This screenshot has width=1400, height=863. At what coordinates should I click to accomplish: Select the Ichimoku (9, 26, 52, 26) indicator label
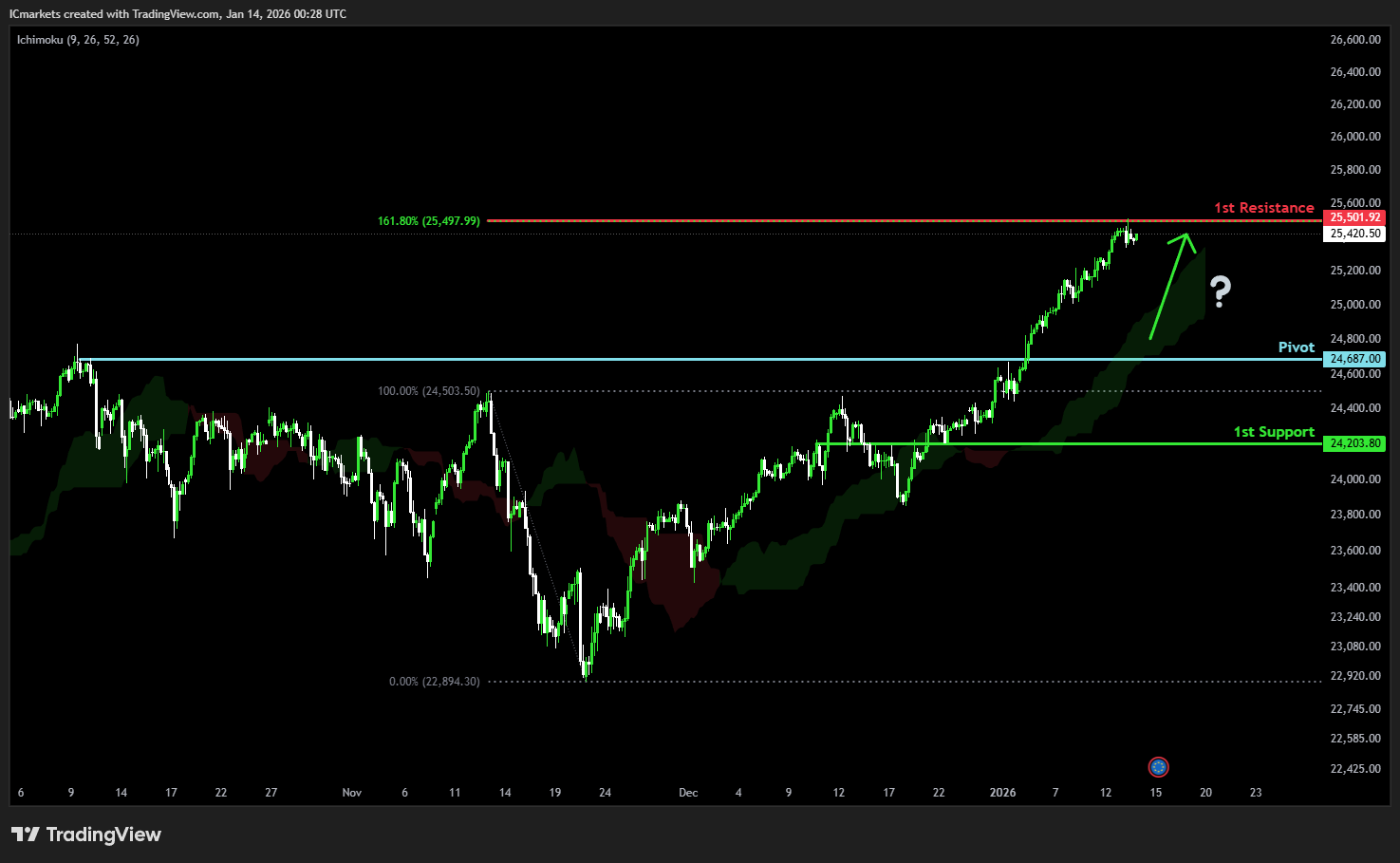[78, 40]
